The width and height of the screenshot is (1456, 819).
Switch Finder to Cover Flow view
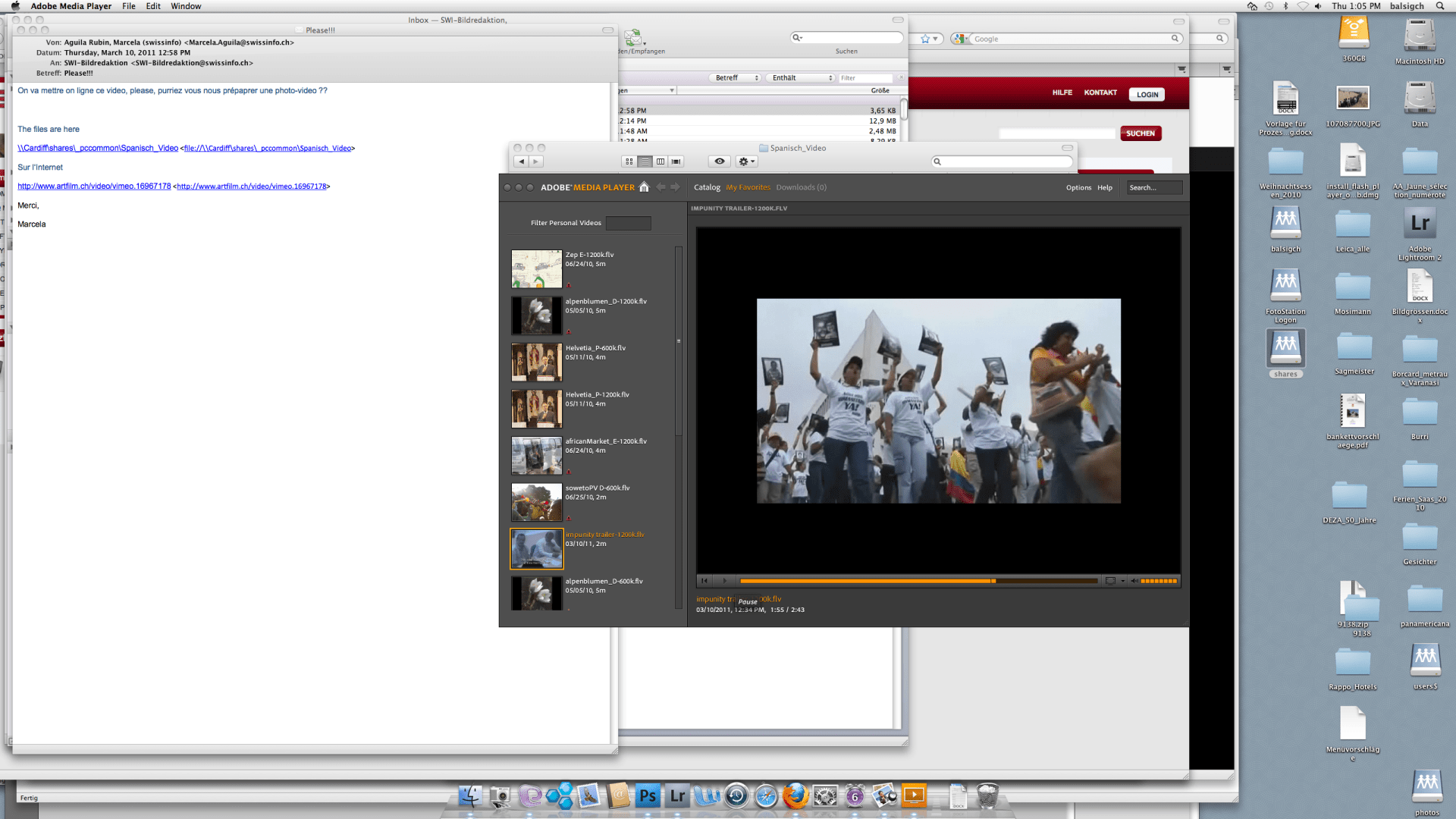[676, 162]
